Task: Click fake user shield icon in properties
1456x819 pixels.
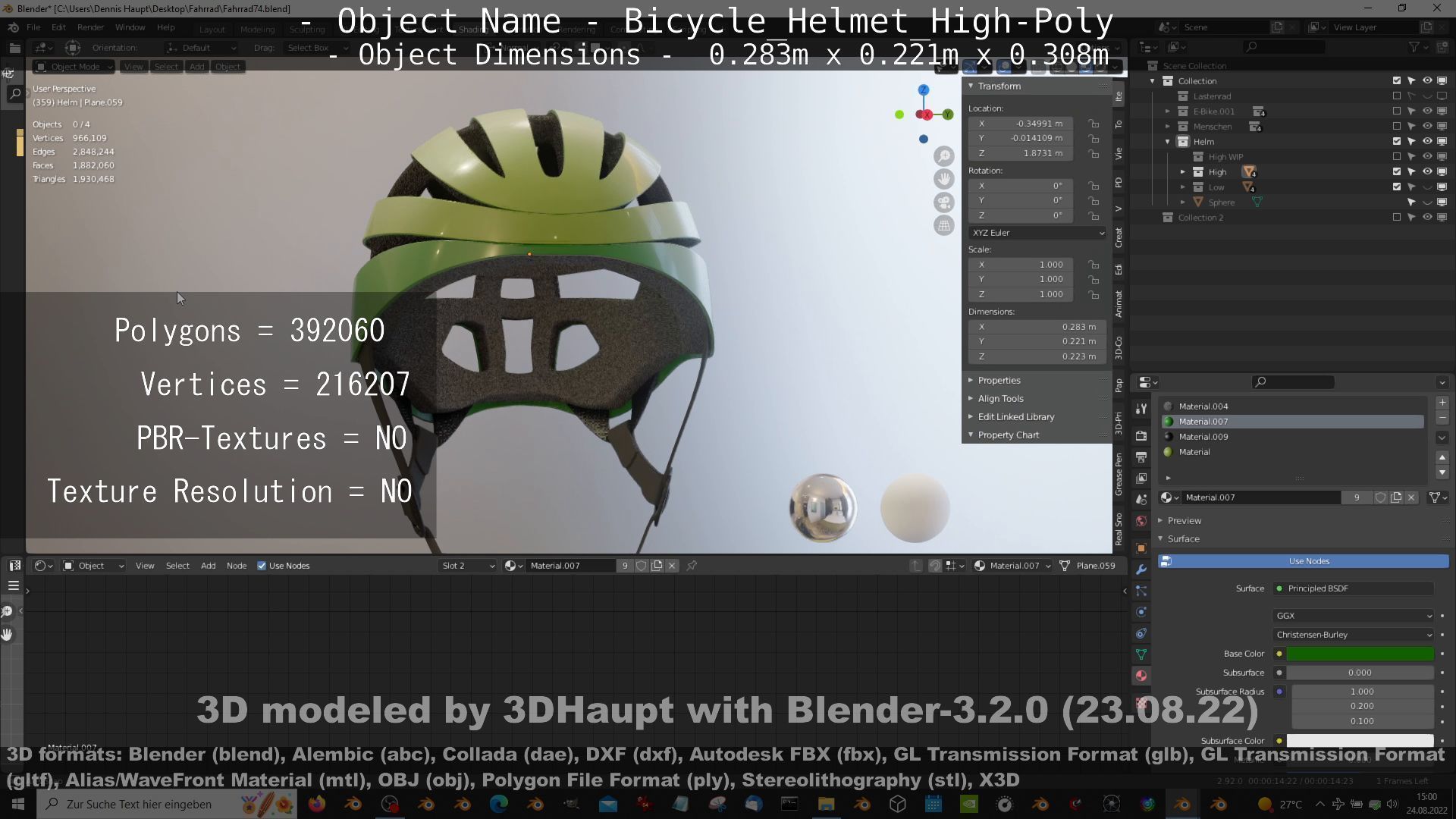Action: (1381, 497)
